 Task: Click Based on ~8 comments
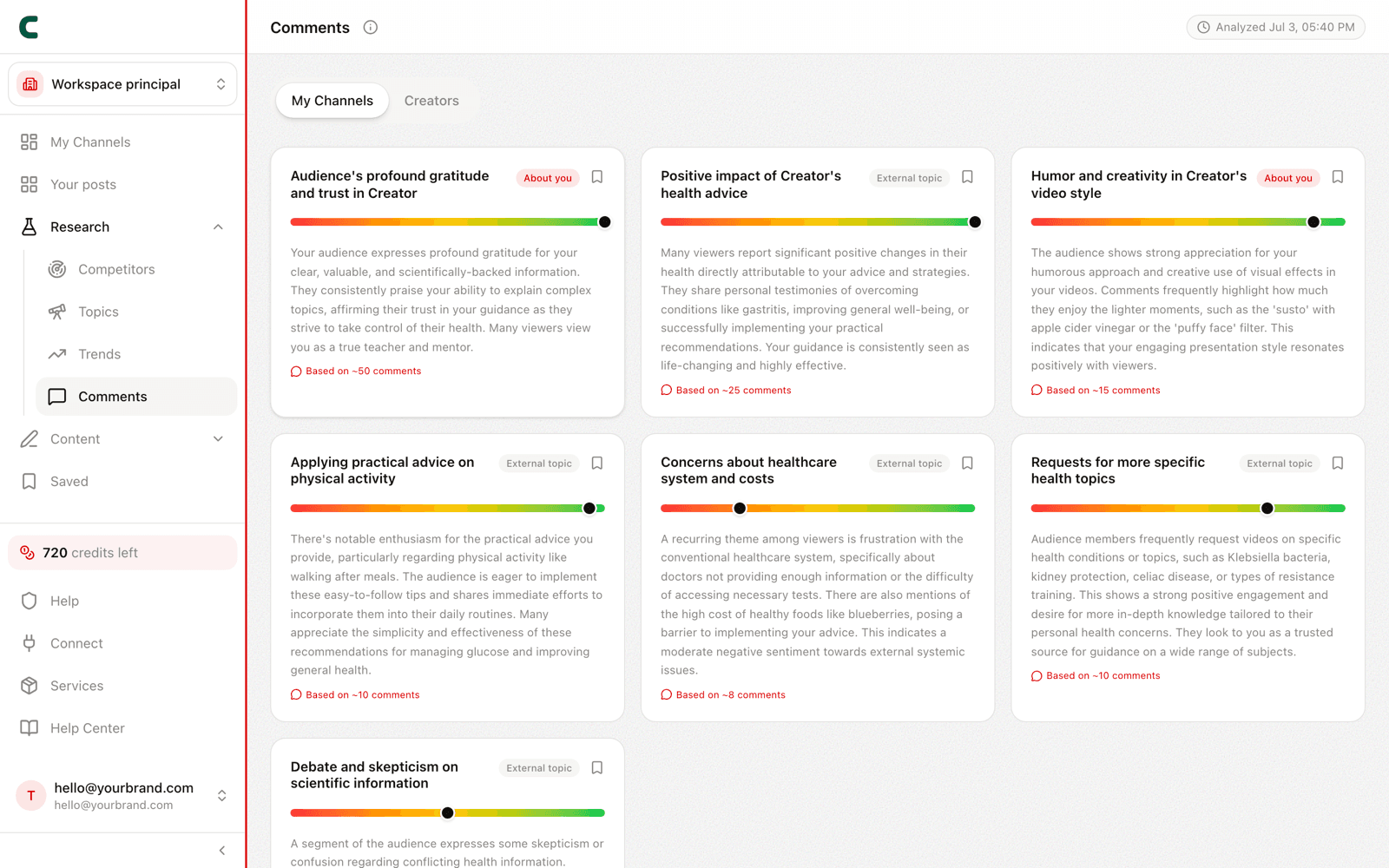click(x=723, y=695)
